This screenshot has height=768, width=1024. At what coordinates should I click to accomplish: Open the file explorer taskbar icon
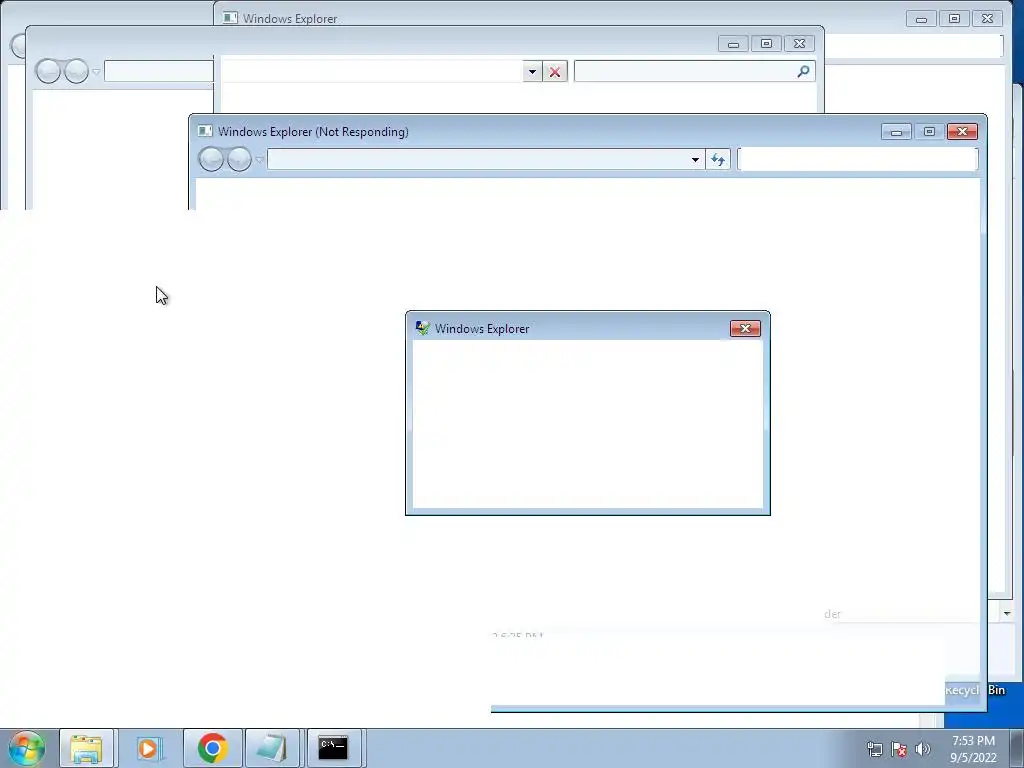click(x=86, y=748)
